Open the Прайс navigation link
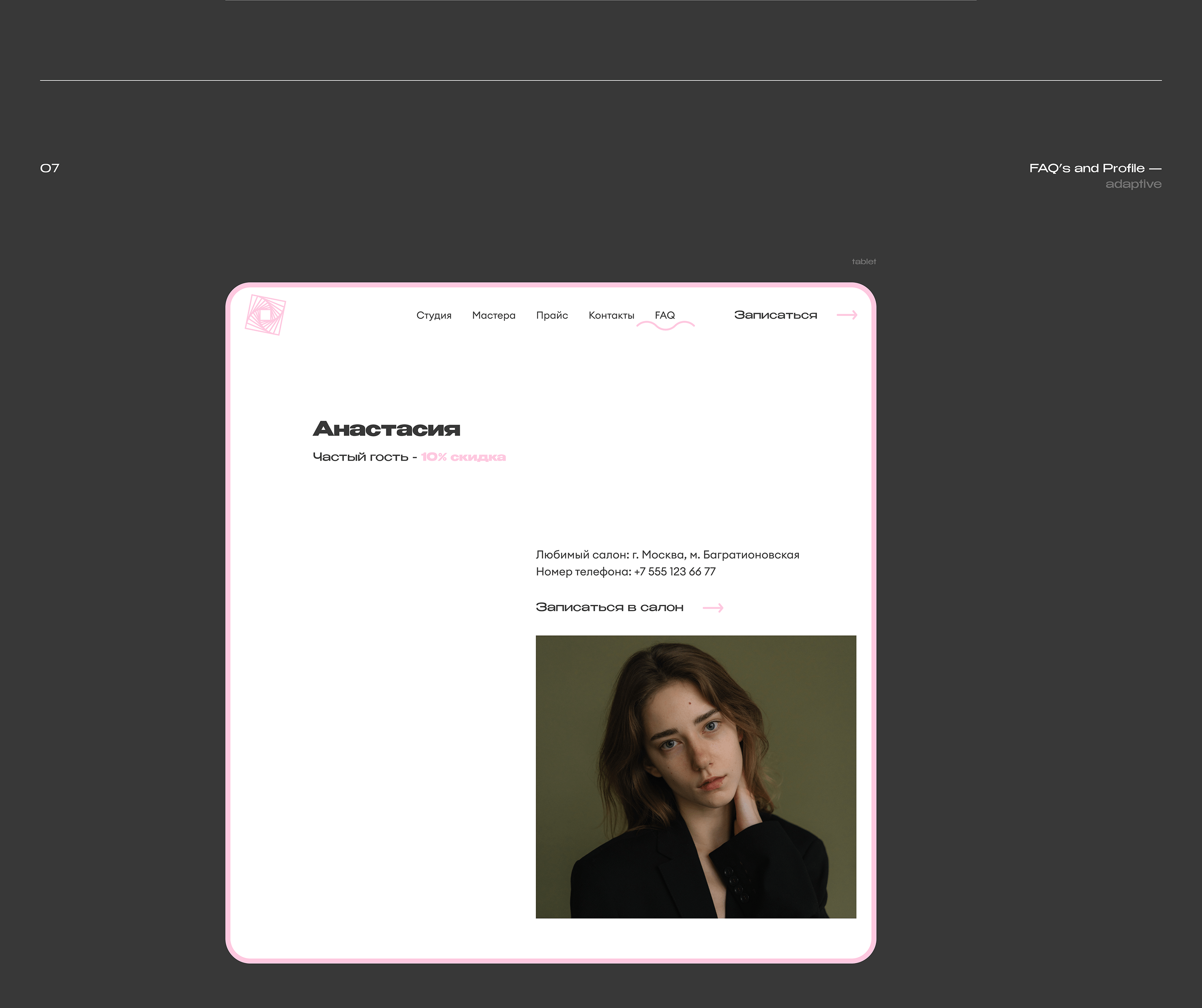The height and width of the screenshot is (1008, 1202). click(x=552, y=316)
